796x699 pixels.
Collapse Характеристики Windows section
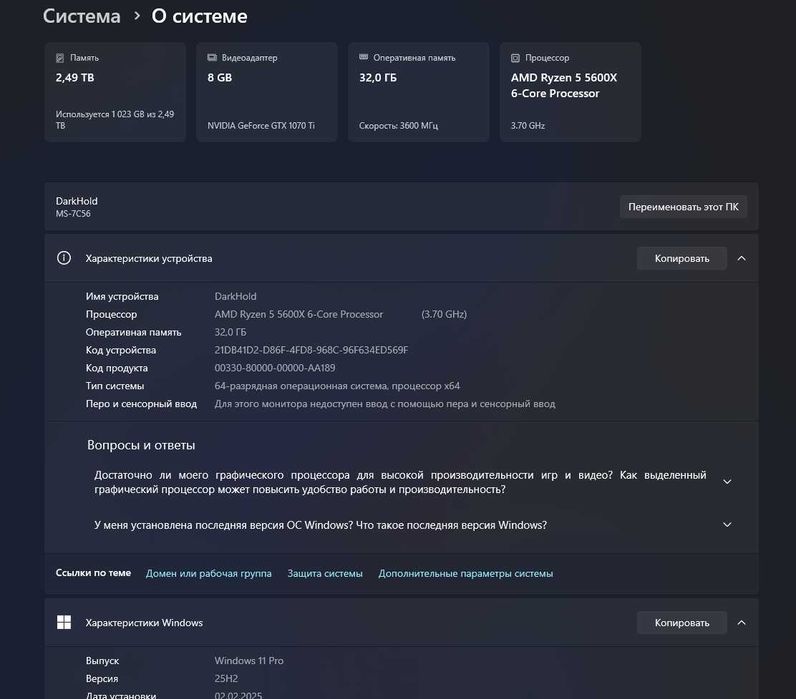(741, 622)
